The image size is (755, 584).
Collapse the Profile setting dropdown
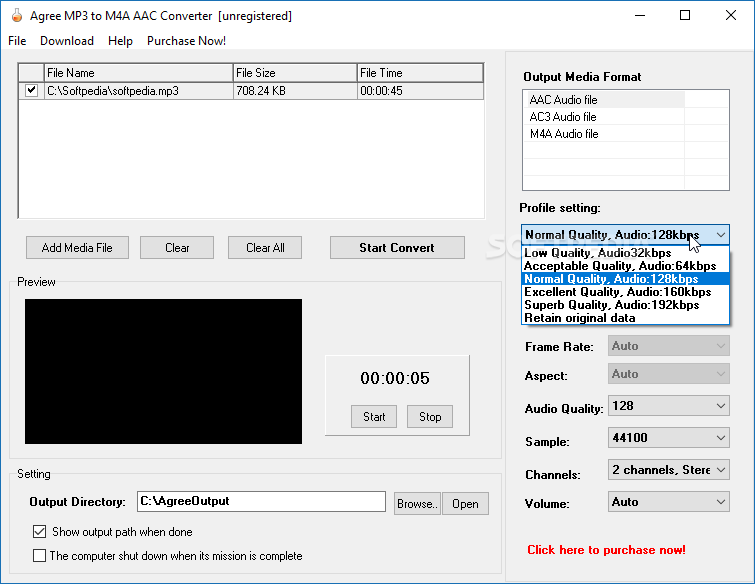click(x=720, y=235)
